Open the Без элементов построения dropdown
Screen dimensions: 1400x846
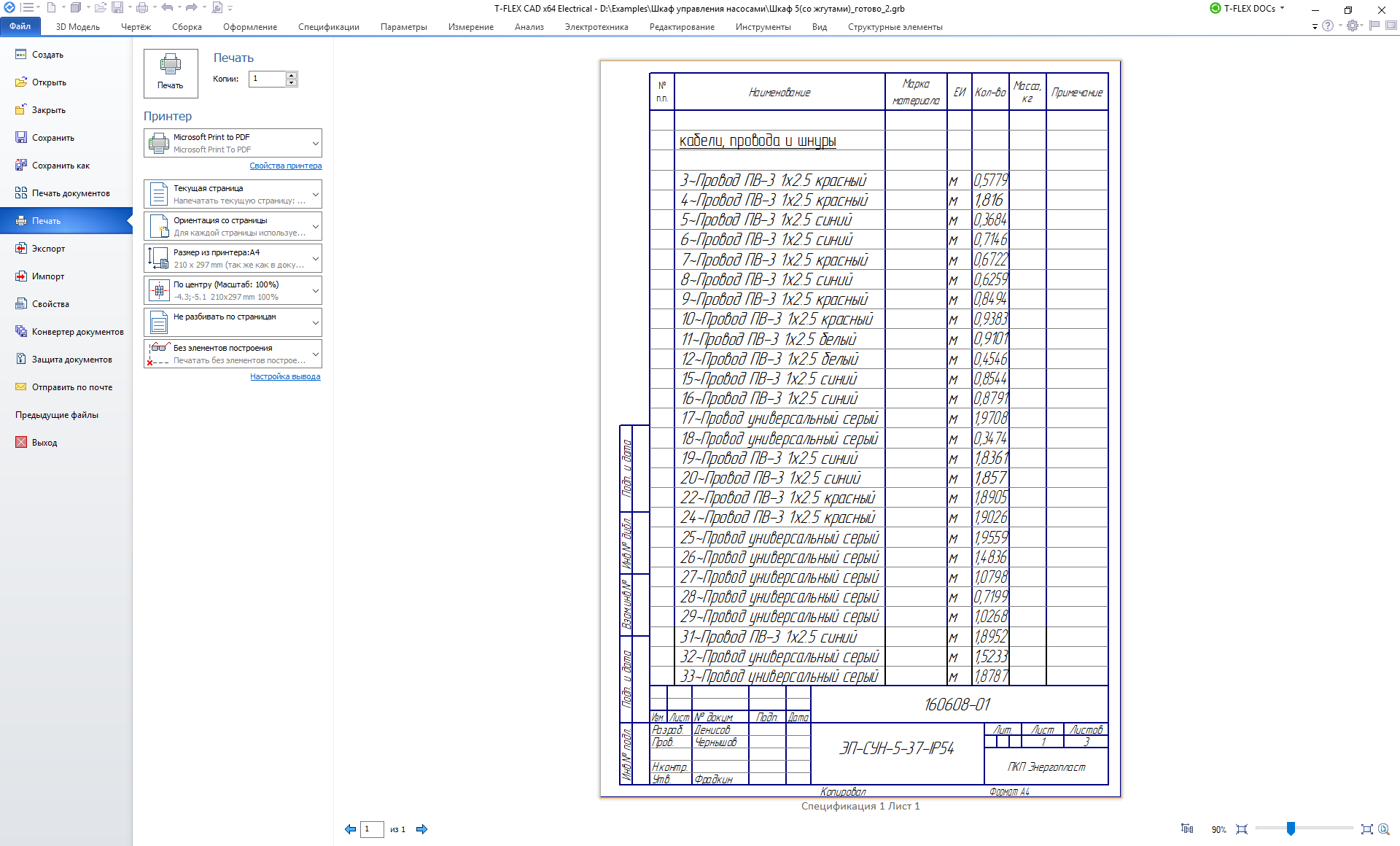coord(316,354)
